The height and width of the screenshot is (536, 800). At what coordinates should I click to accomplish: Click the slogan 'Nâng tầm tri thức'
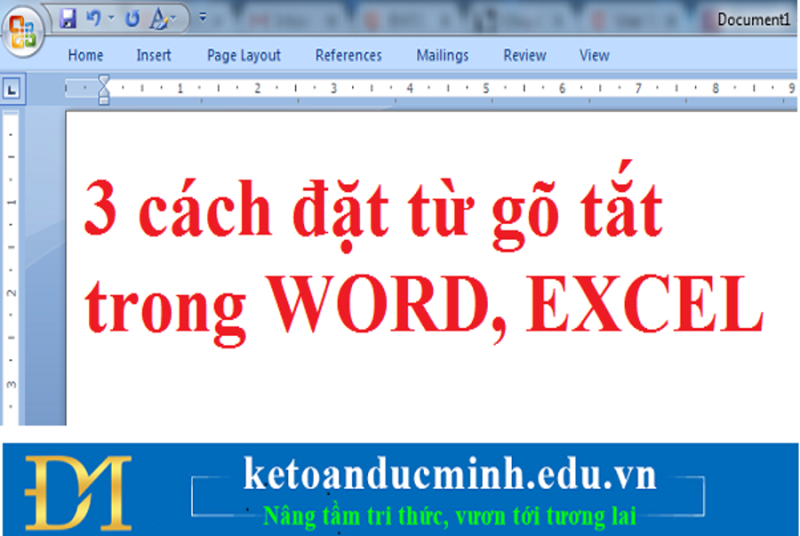tap(356, 516)
